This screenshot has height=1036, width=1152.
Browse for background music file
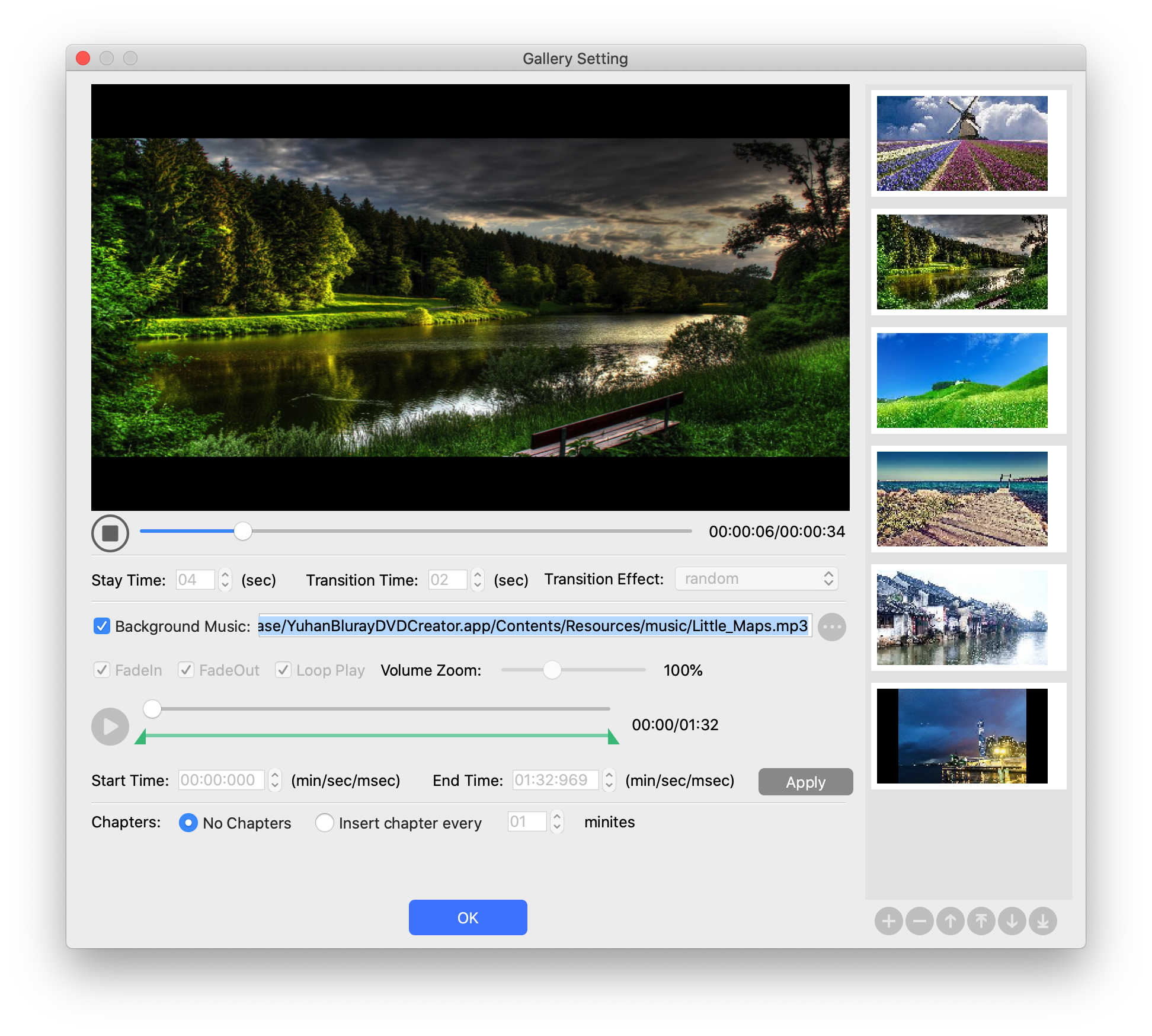[831, 626]
